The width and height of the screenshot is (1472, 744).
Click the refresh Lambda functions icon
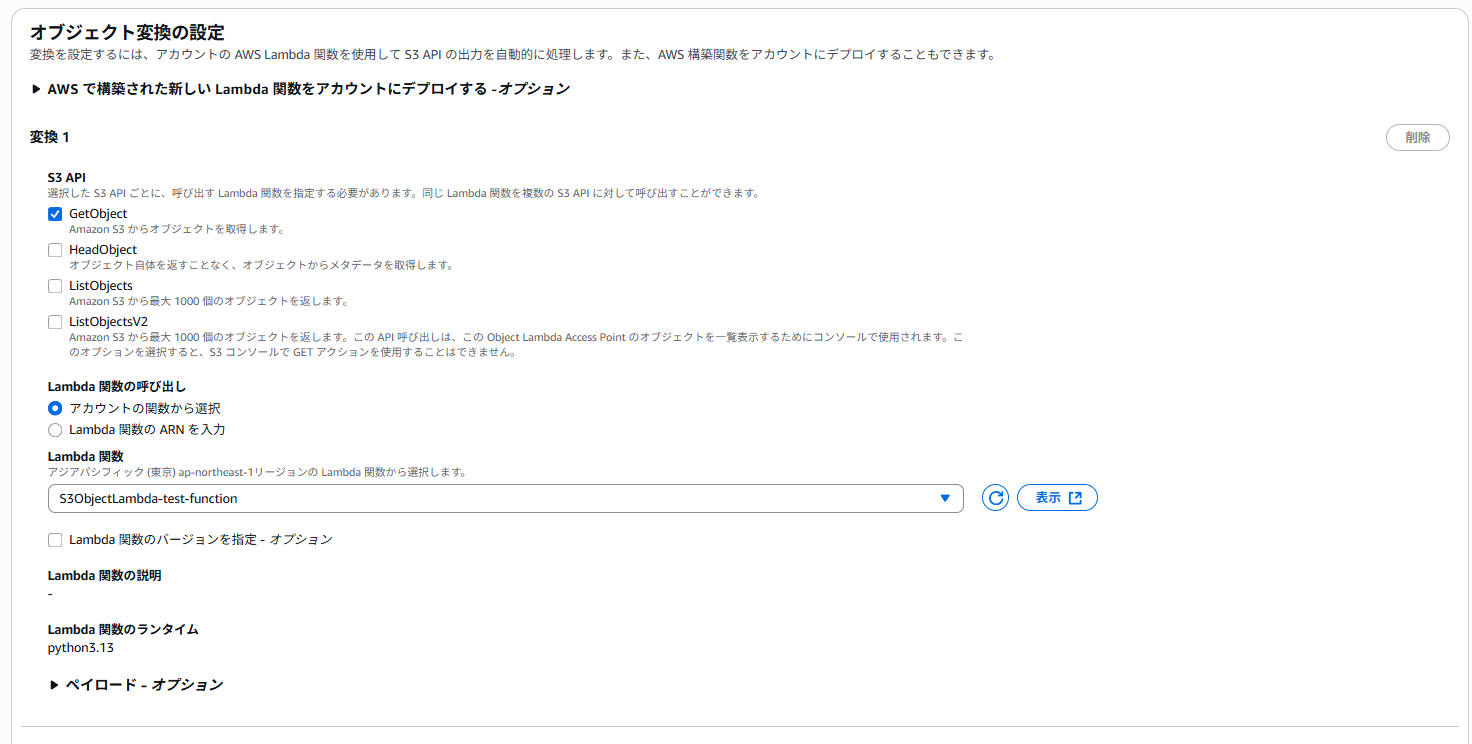pos(995,498)
